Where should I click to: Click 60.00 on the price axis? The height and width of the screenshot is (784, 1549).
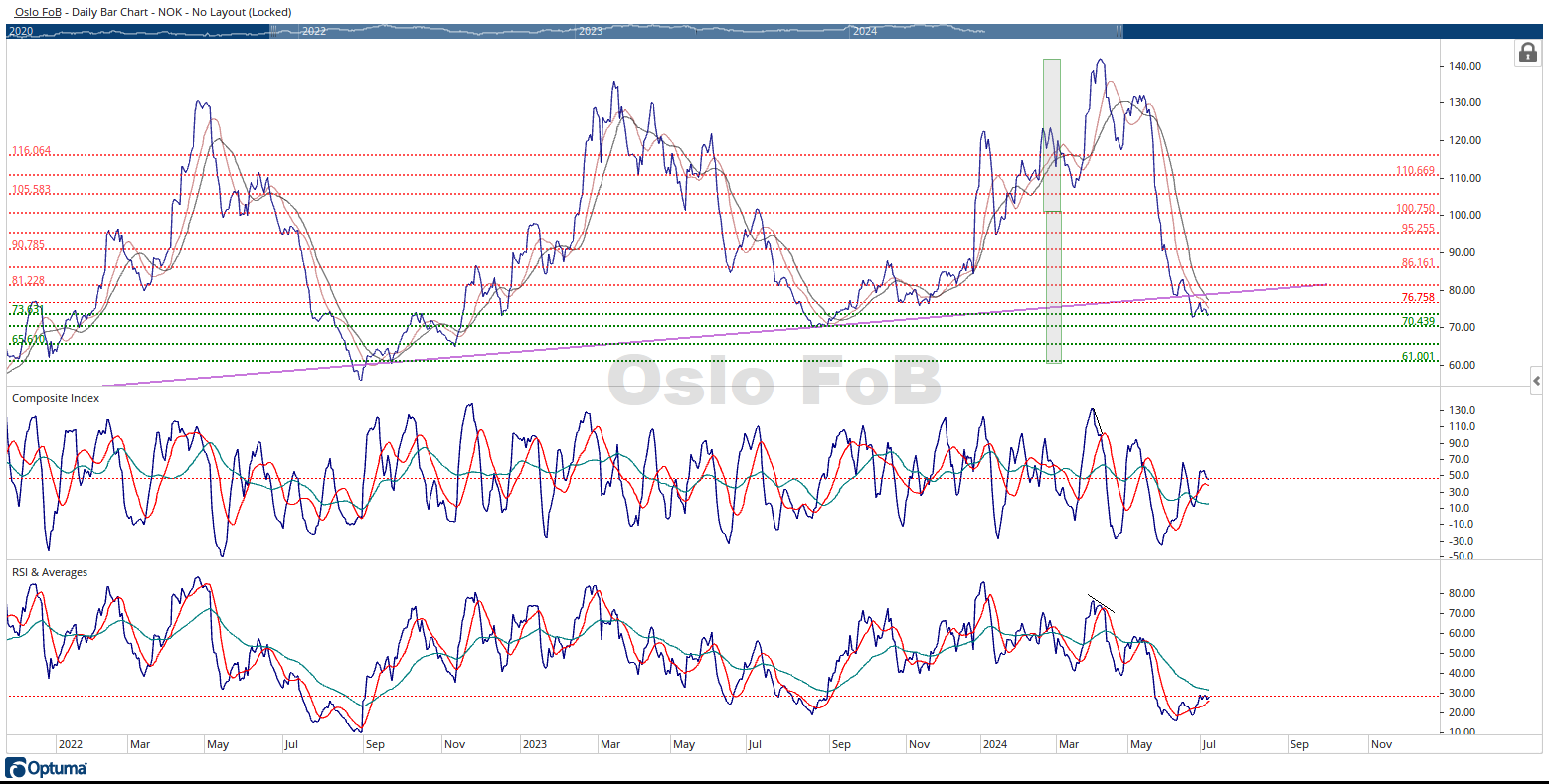[1463, 365]
